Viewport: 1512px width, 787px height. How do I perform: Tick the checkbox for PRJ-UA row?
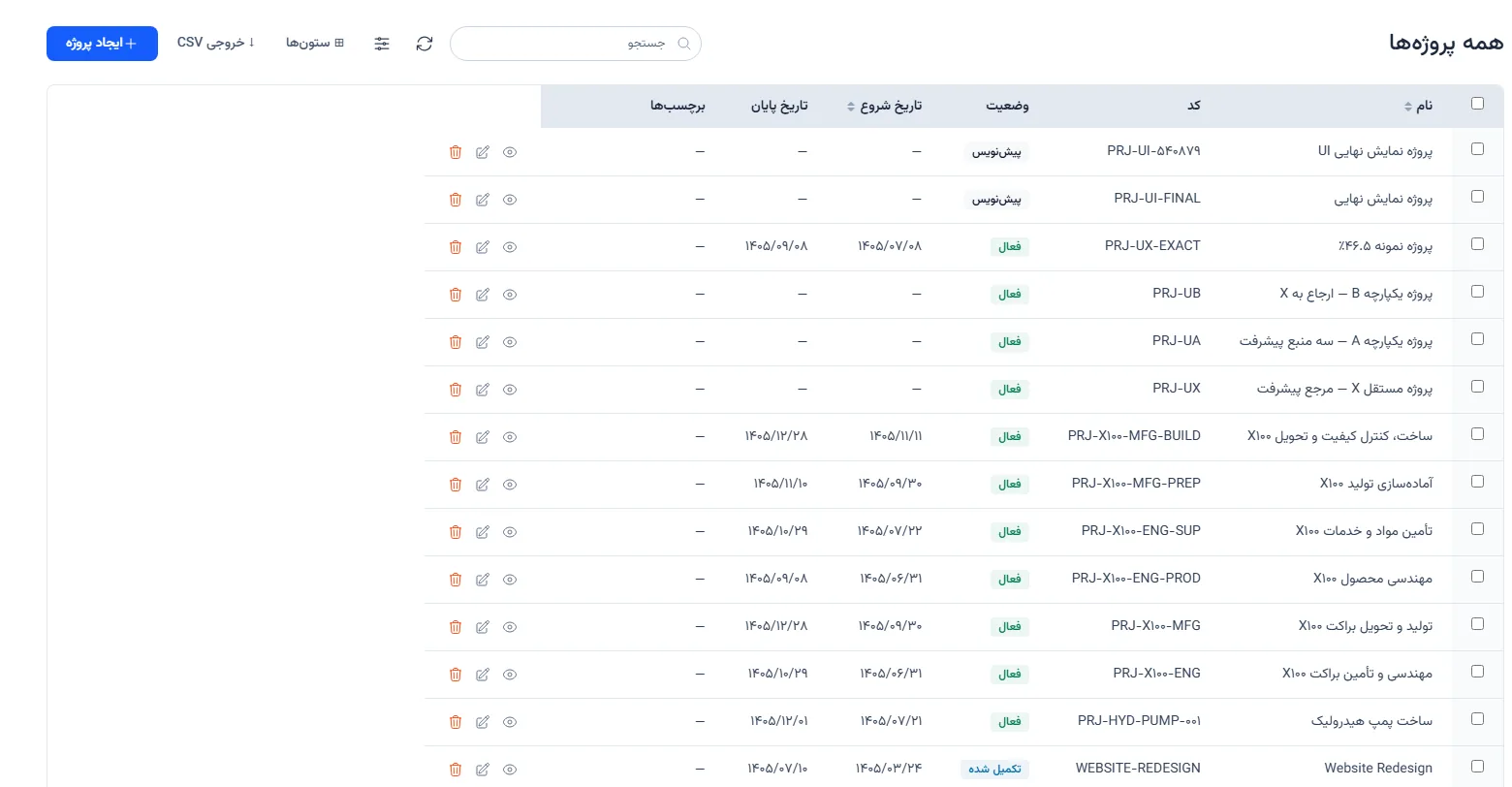[1477, 339]
